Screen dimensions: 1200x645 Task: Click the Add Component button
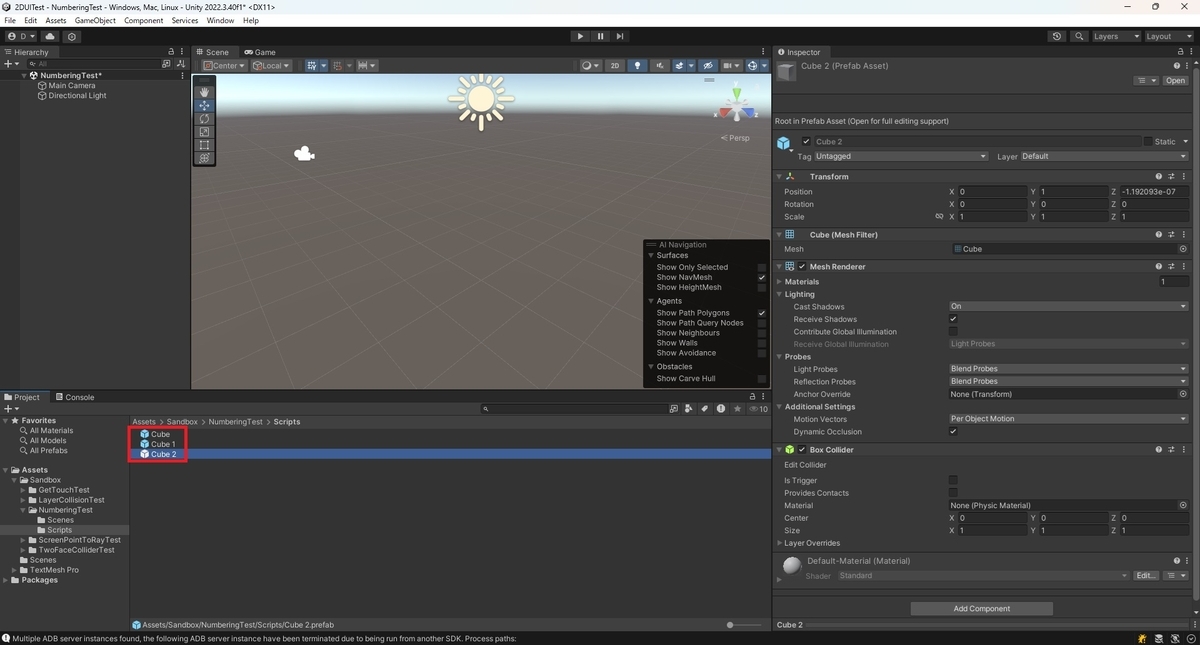point(982,608)
